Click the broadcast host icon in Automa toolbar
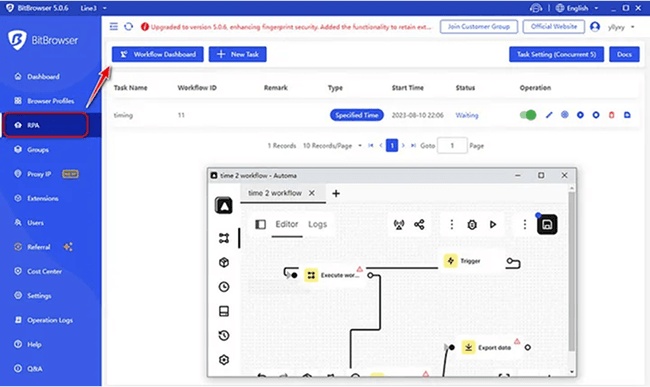 coord(399,225)
